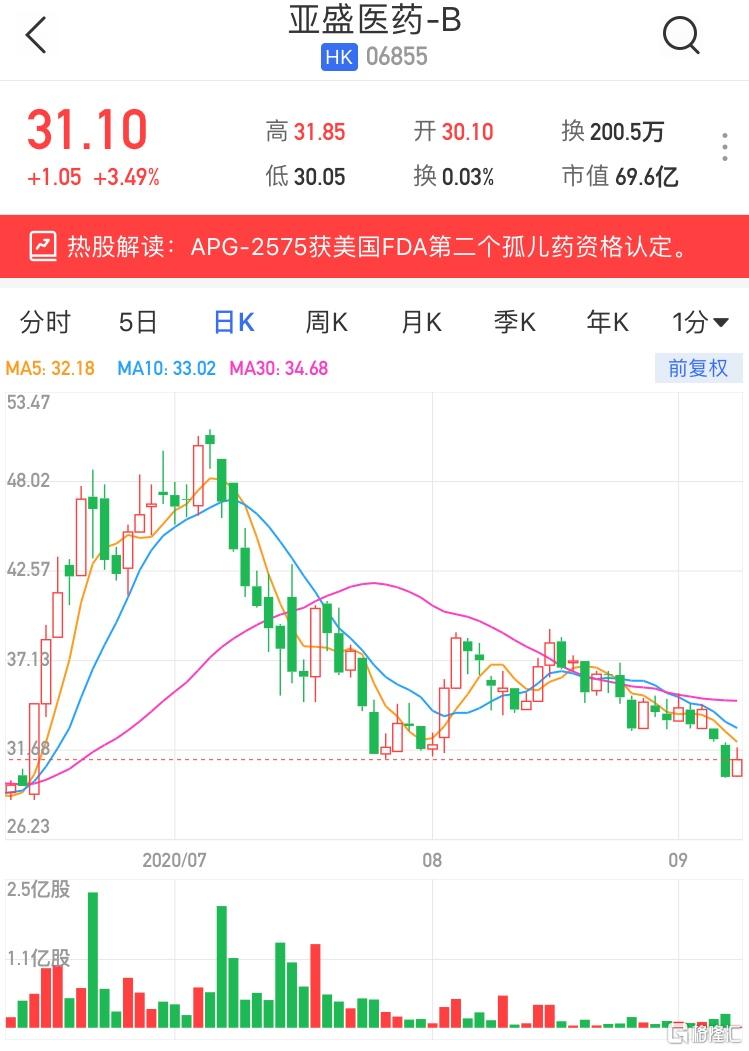This screenshot has width=749, height=1051.
Task: Select the 周K weekly chart tab
Action: click(327, 322)
